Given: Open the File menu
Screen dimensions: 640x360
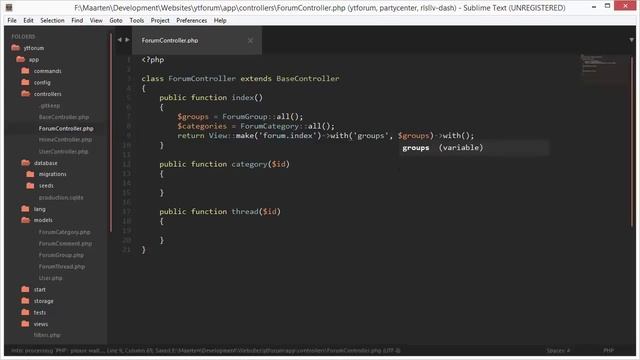Looking at the screenshot, I should point(12,20).
